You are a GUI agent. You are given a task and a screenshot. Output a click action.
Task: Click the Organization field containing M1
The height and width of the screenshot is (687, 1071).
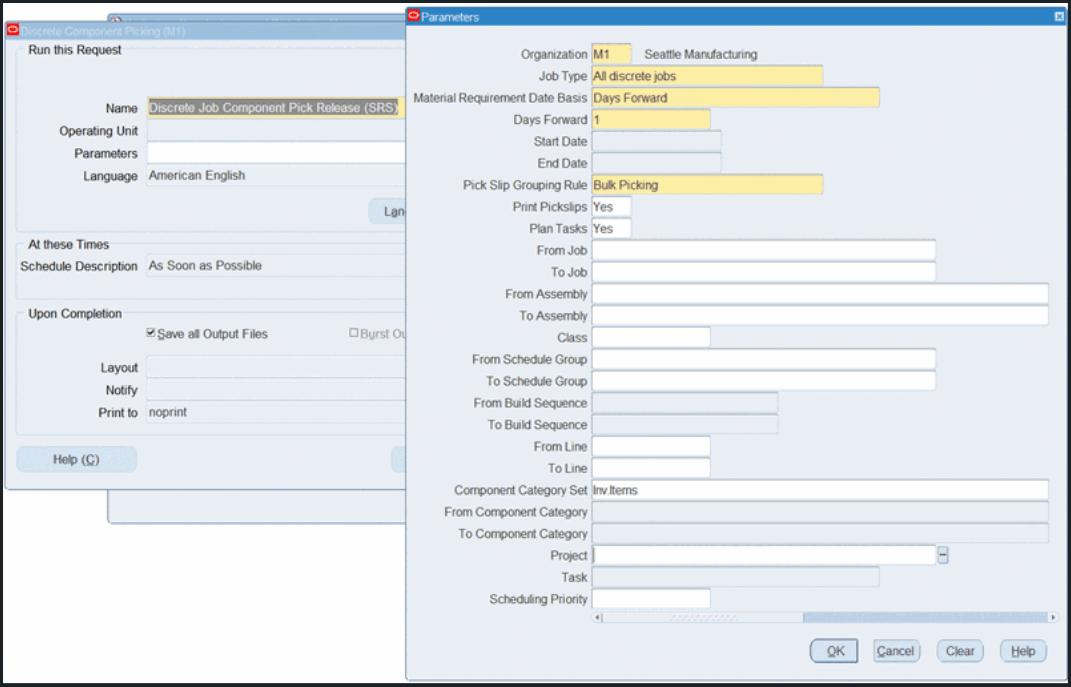point(611,54)
